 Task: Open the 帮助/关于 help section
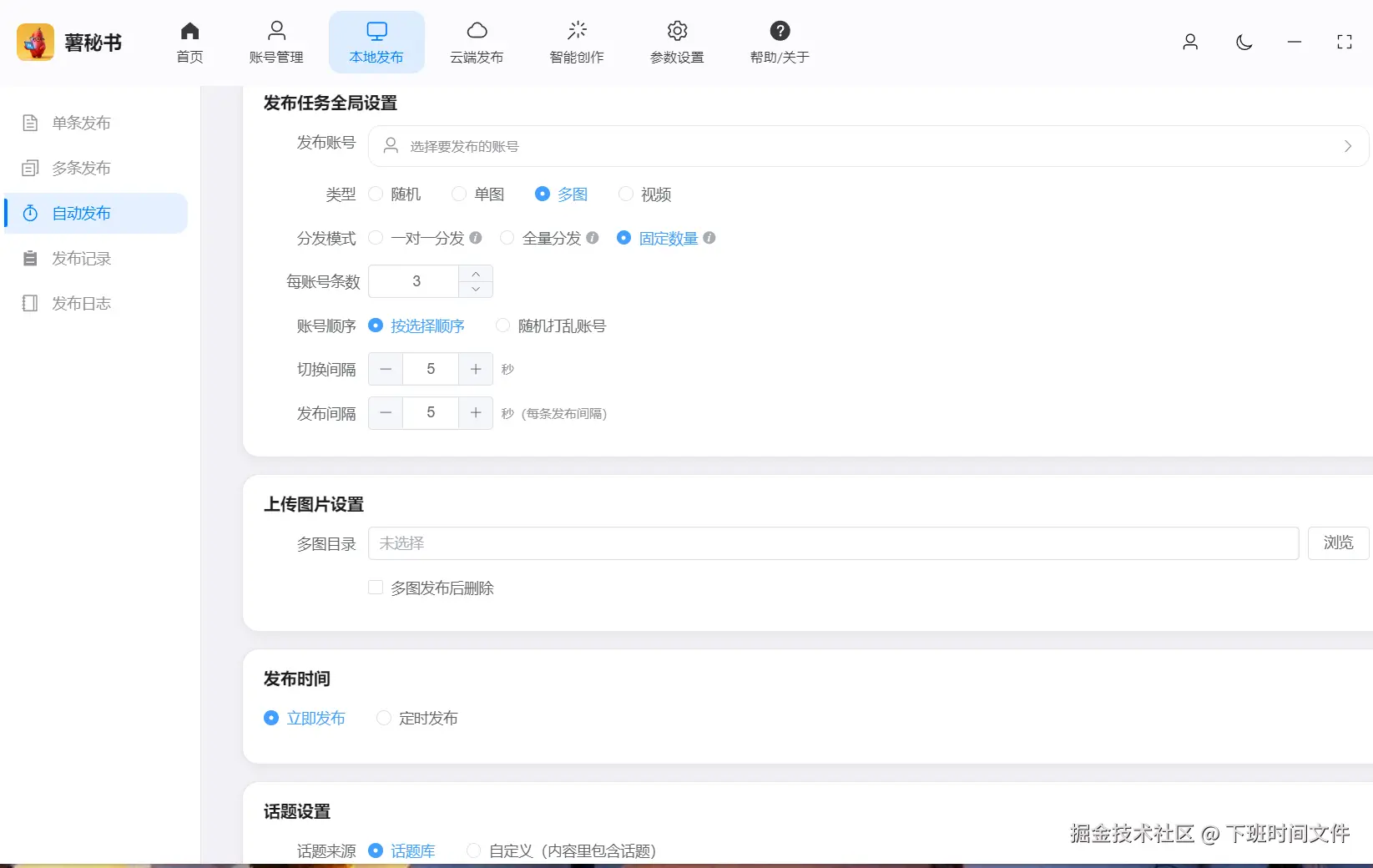click(x=779, y=42)
